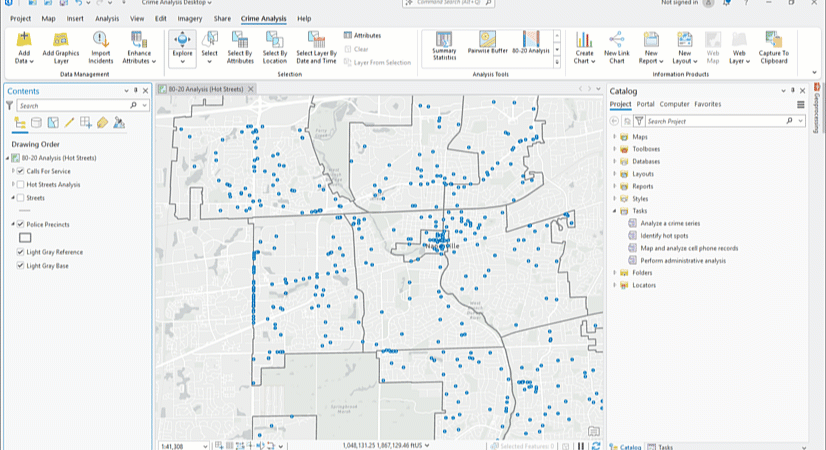Image resolution: width=826 pixels, height=450 pixels.
Task: Open the Map ribbon tab
Action: click(x=48, y=18)
